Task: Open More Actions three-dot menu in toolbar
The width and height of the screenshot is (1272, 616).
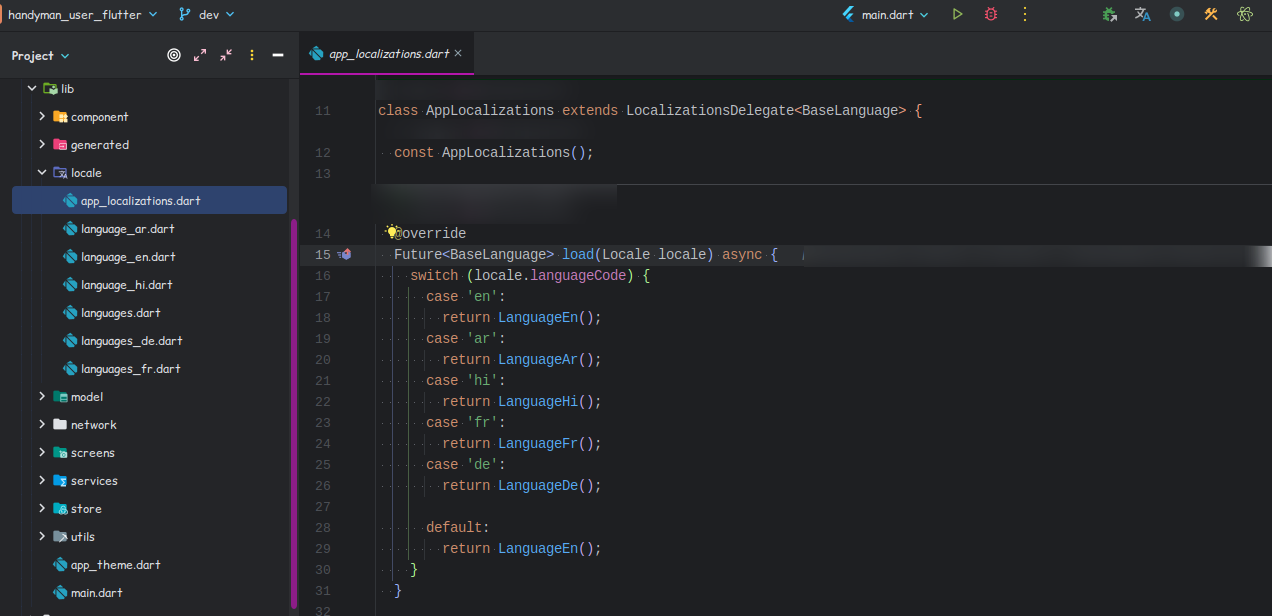Action: tap(1024, 14)
